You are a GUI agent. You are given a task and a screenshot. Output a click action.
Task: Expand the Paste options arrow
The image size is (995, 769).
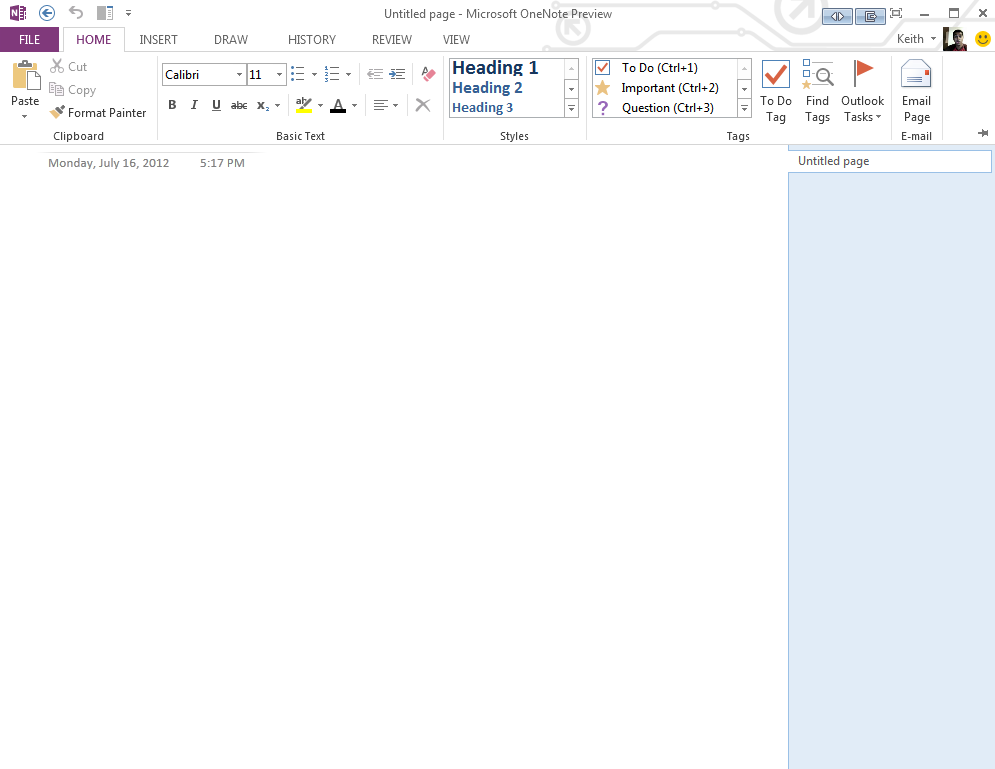[x=25, y=117]
